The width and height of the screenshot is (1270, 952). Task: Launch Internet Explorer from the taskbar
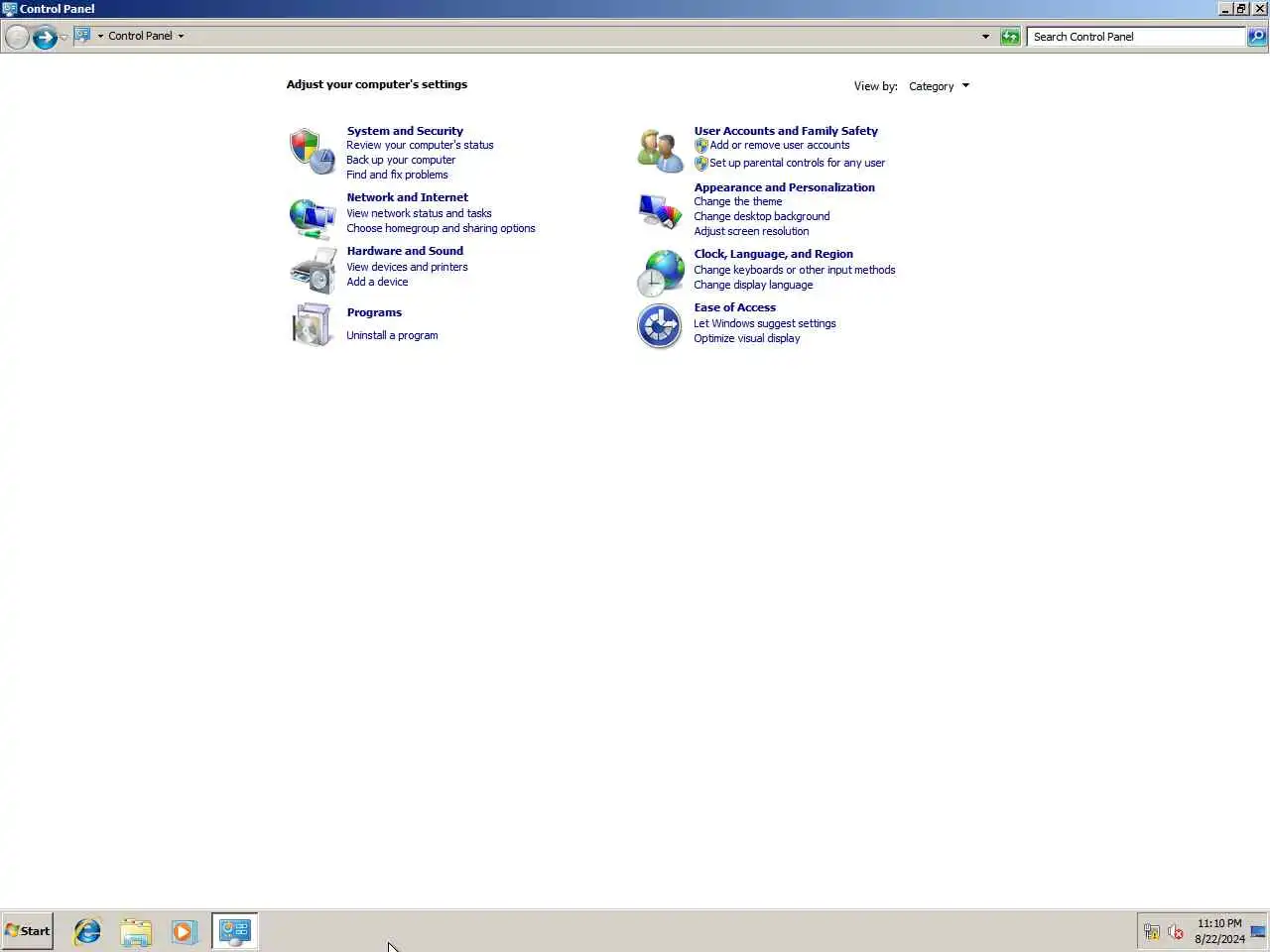click(87, 931)
